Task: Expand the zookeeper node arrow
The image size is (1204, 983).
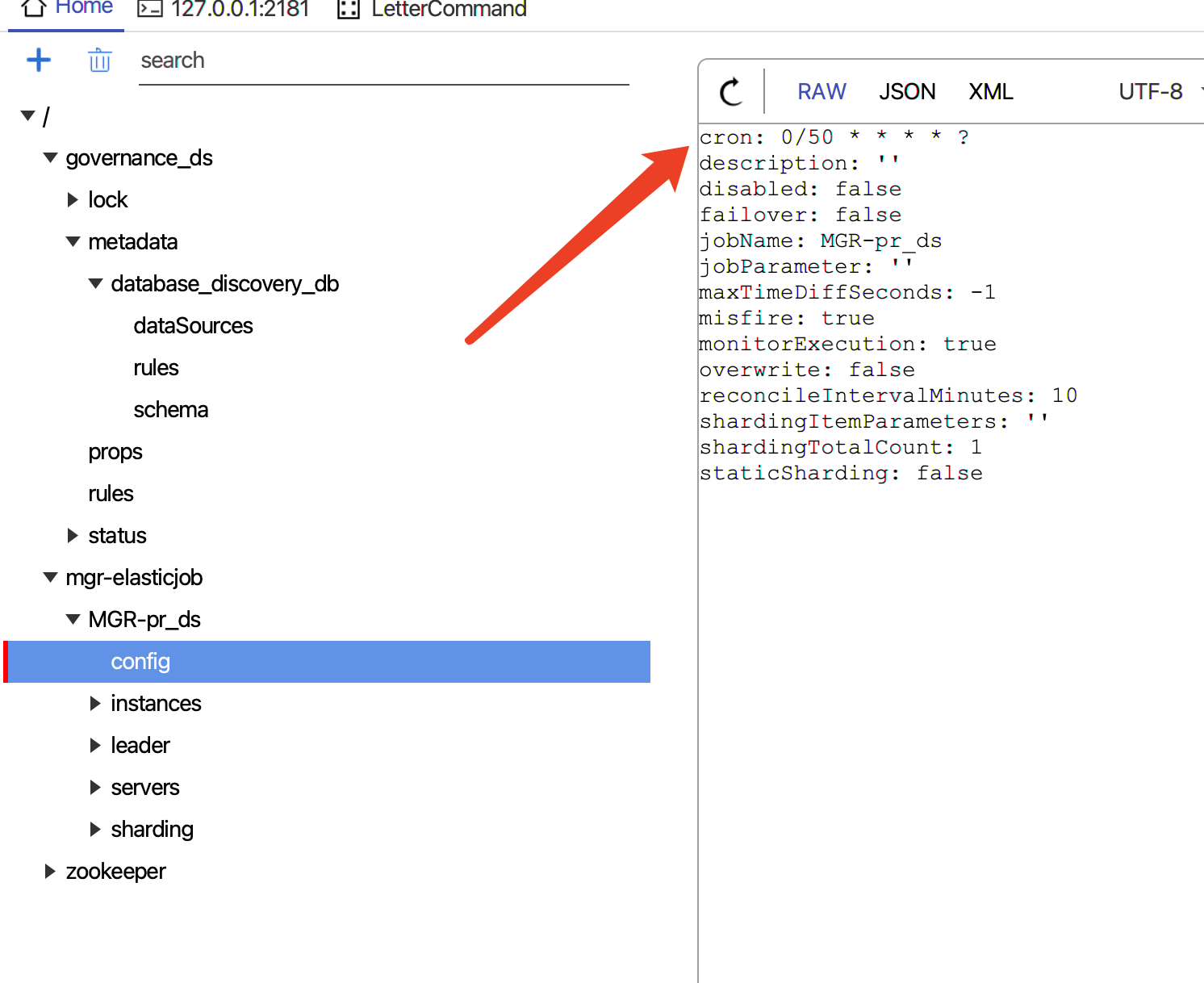Action: (x=50, y=871)
